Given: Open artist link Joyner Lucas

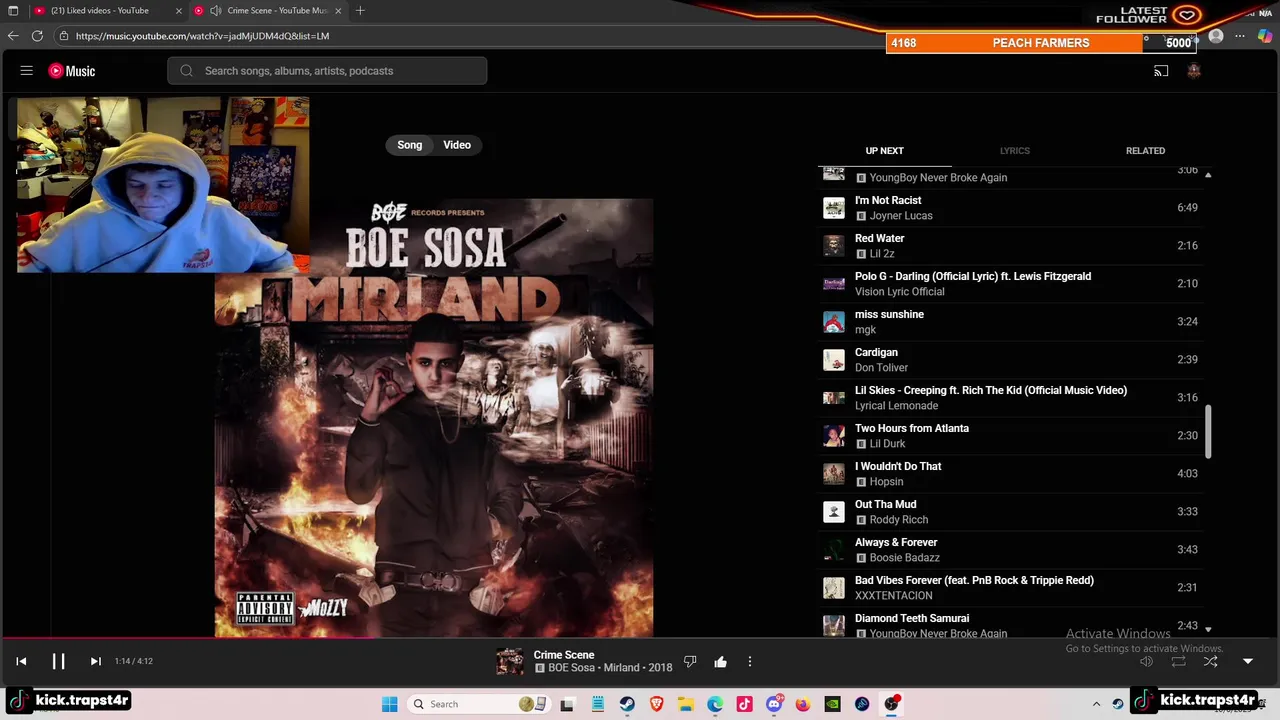Looking at the screenshot, I should point(901,216).
